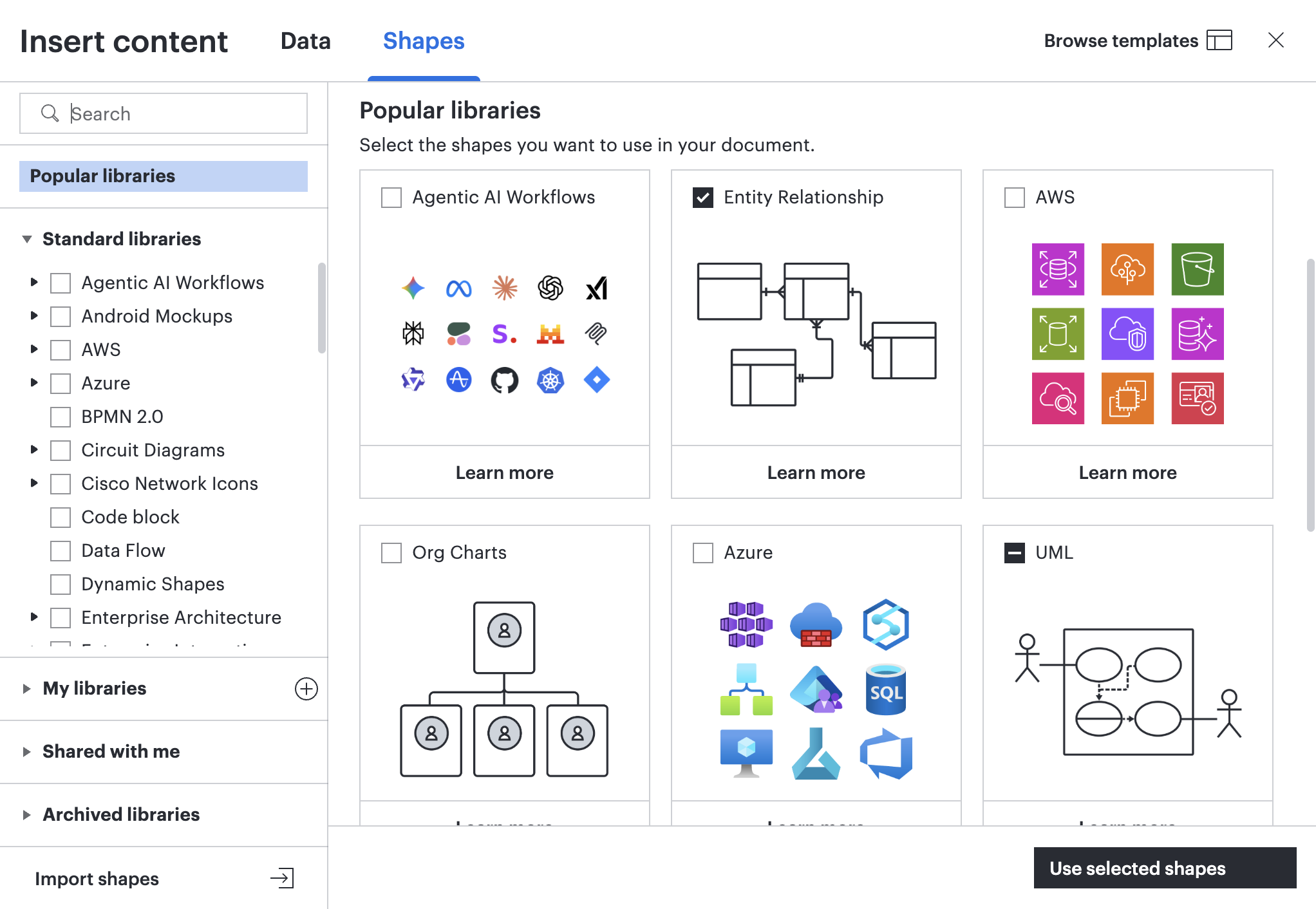Image resolution: width=1316 pixels, height=909 pixels.
Task: Click Learn more under AWS
Action: (x=1128, y=473)
